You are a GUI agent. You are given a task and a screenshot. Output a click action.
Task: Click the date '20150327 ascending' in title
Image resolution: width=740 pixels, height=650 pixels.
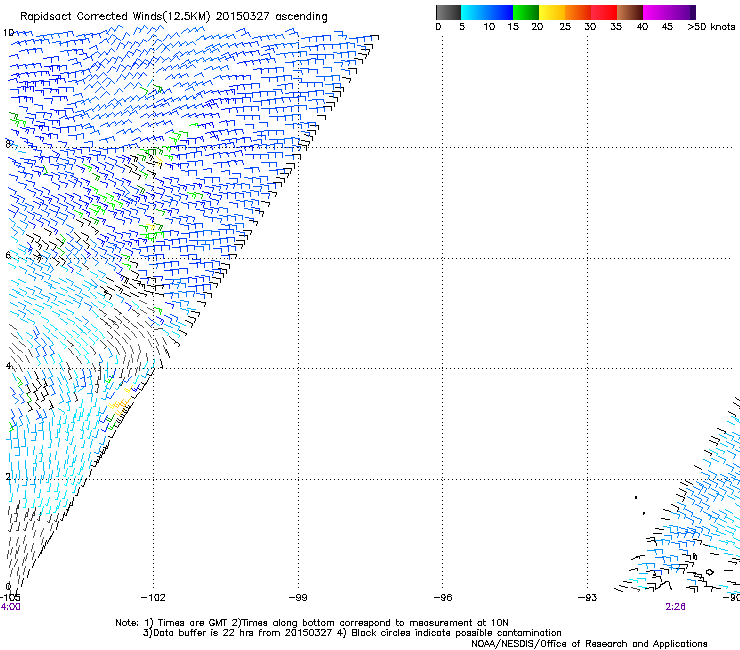click(271, 17)
